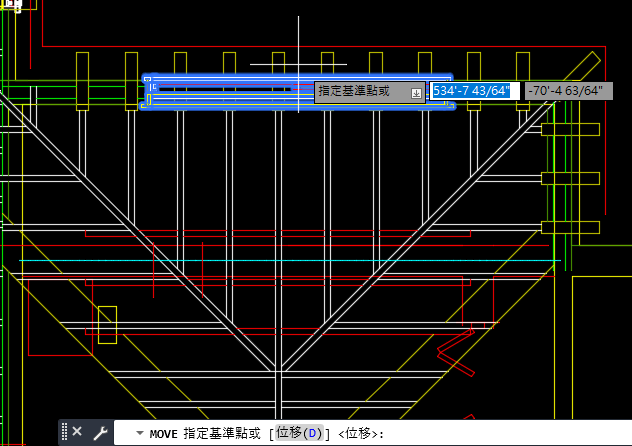Screen dimensions: 632x446
Task: Choose the 位移(D) displacement option
Action: coord(299,433)
